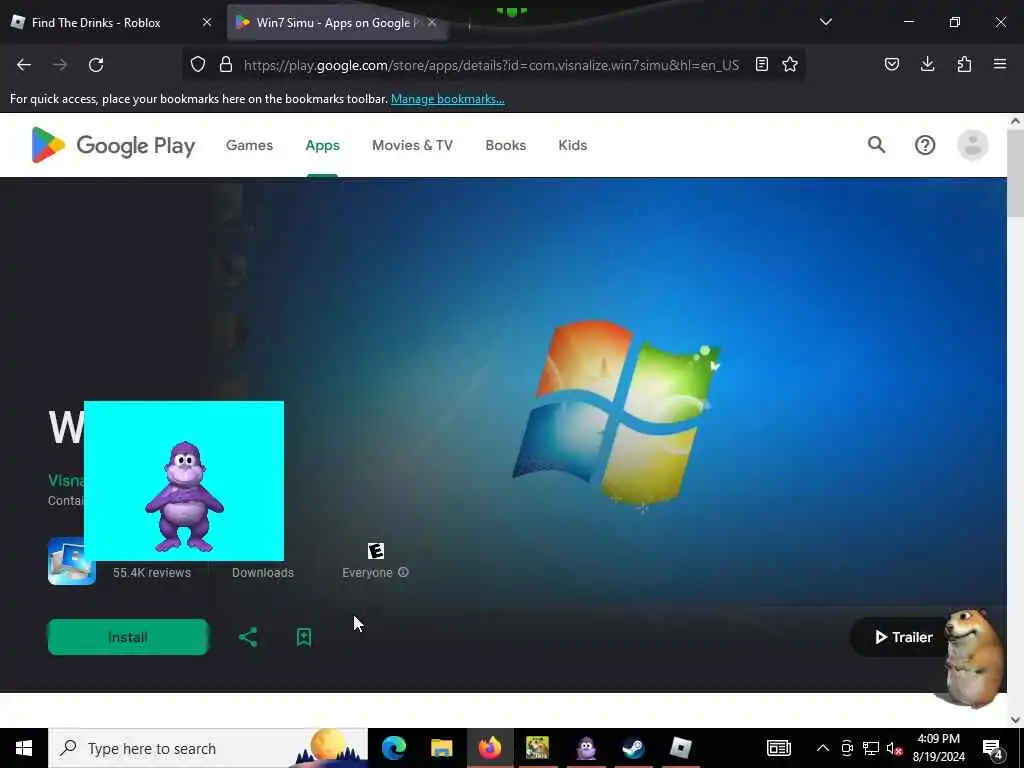Open the Roblox taskbar icon
Image resolution: width=1024 pixels, height=768 pixels.
[x=680, y=748]
